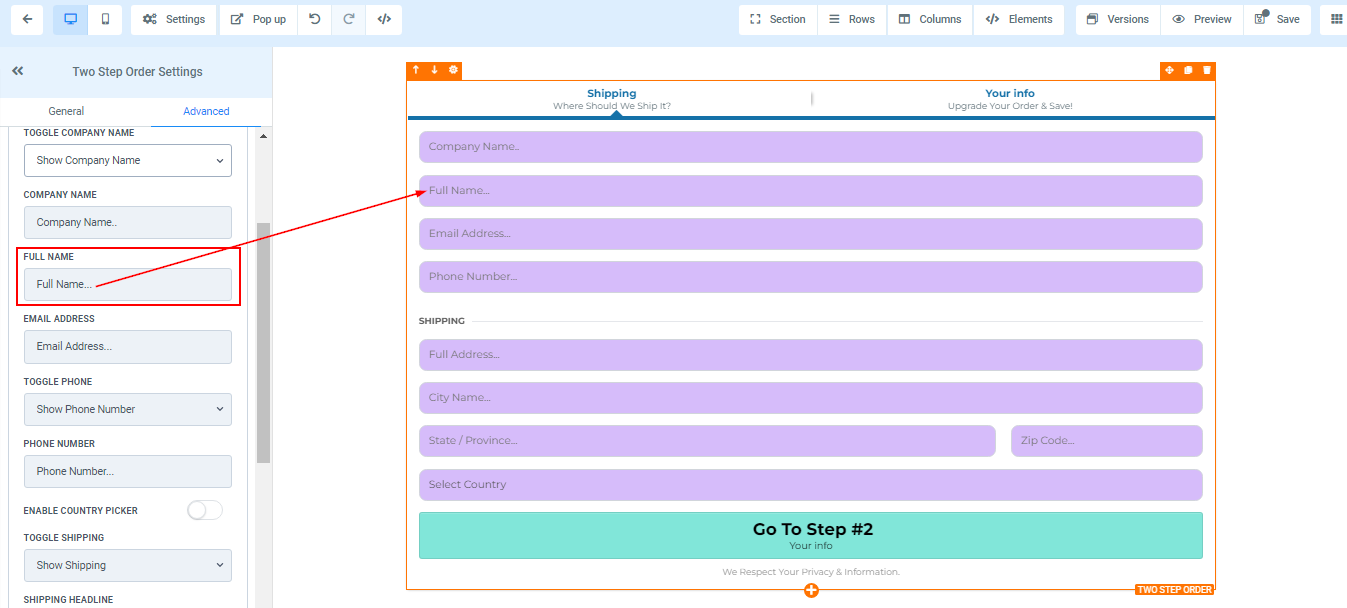Image resolution: width=1347 pixels, height=608 pixels.
Task: Click the settings panel vertical scrollbar
Action: coord(263,342)
